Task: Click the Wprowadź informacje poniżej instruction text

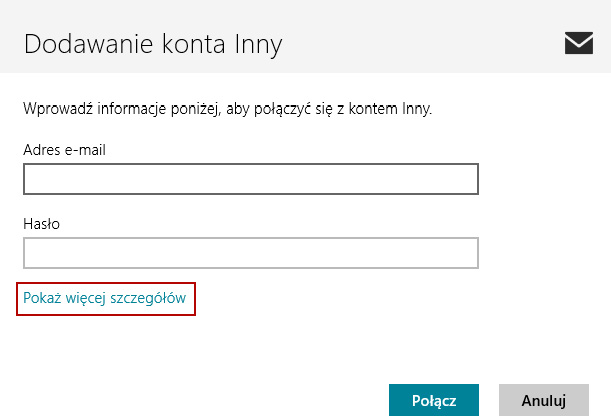Action: click(x=227, y=108)
